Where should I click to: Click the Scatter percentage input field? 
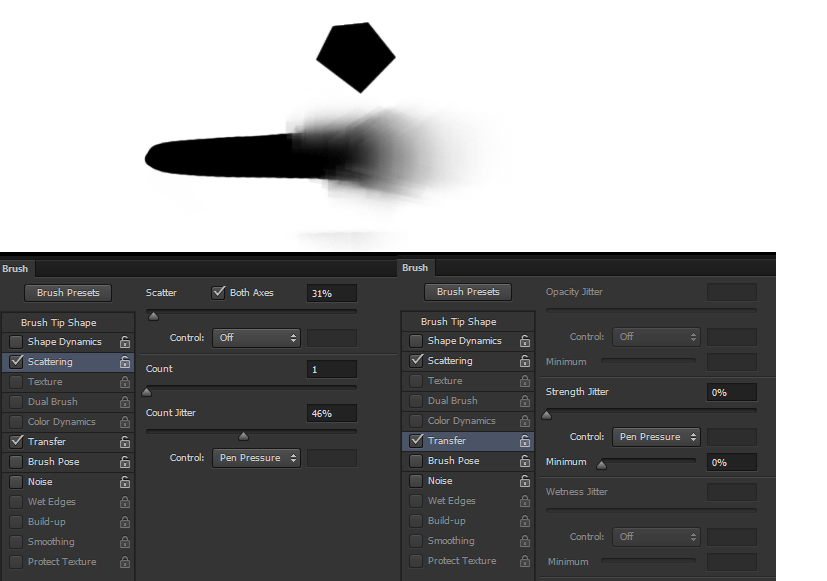(x=331, y=293)
